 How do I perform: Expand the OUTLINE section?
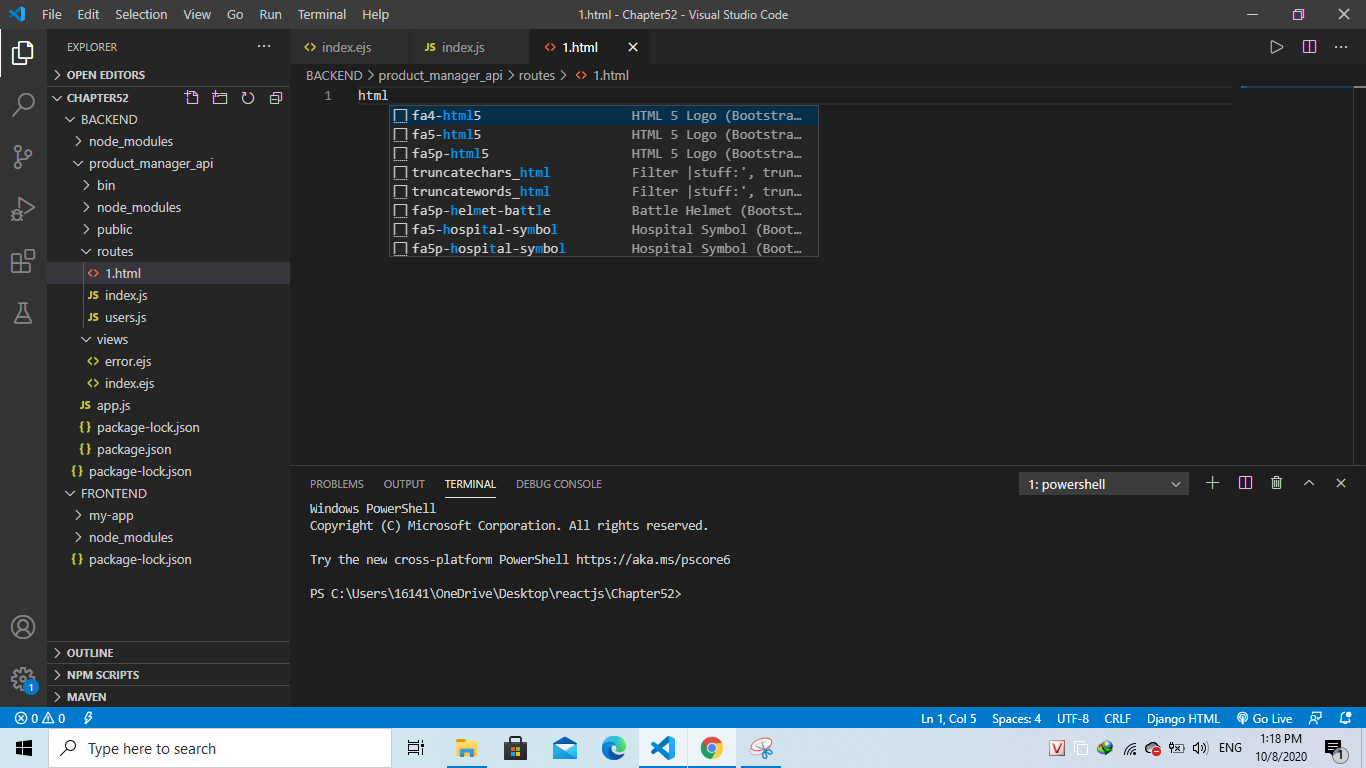tap(90, 653)
